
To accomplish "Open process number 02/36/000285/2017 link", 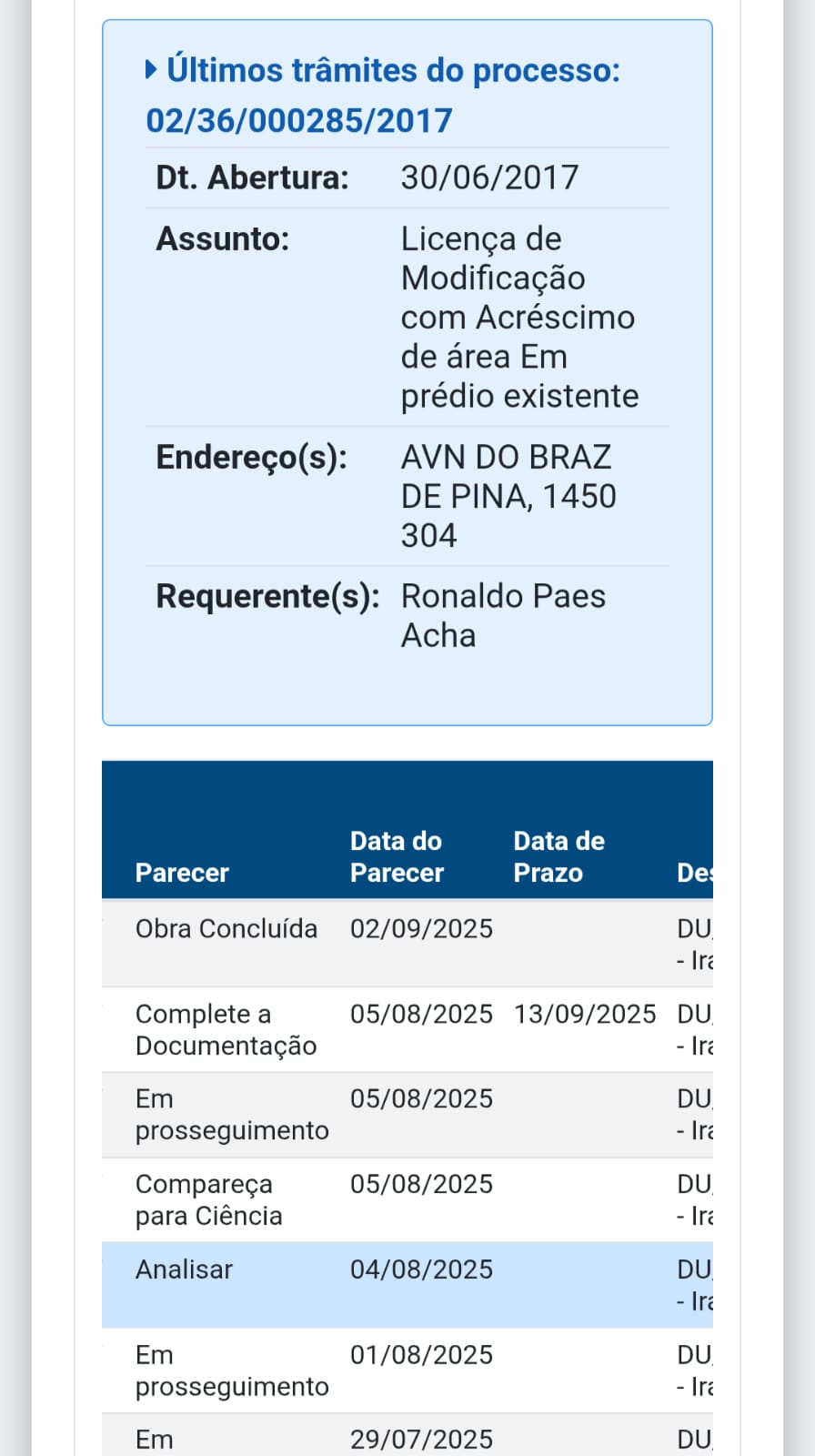I will pyautogui.click(x=299, y=120).
